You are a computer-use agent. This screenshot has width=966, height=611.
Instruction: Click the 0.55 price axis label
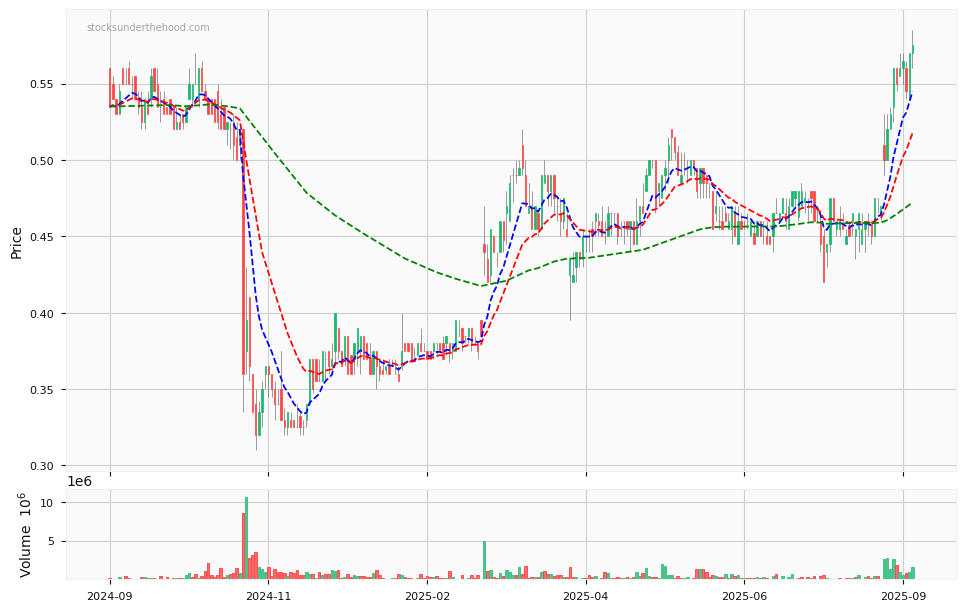[40, 84]
